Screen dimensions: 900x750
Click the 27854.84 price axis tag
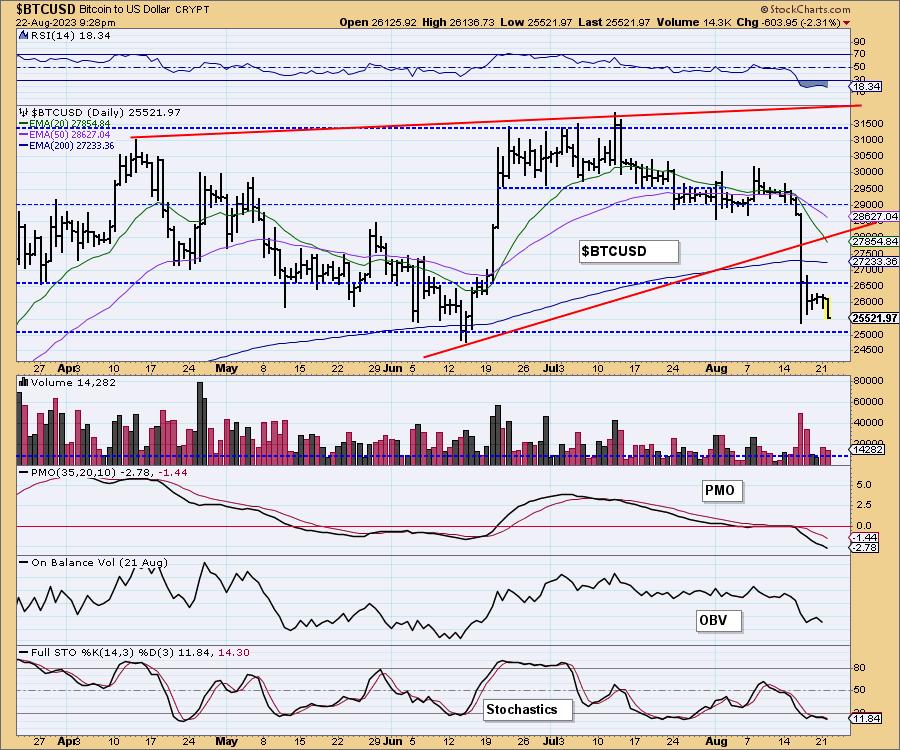[874, 242]
